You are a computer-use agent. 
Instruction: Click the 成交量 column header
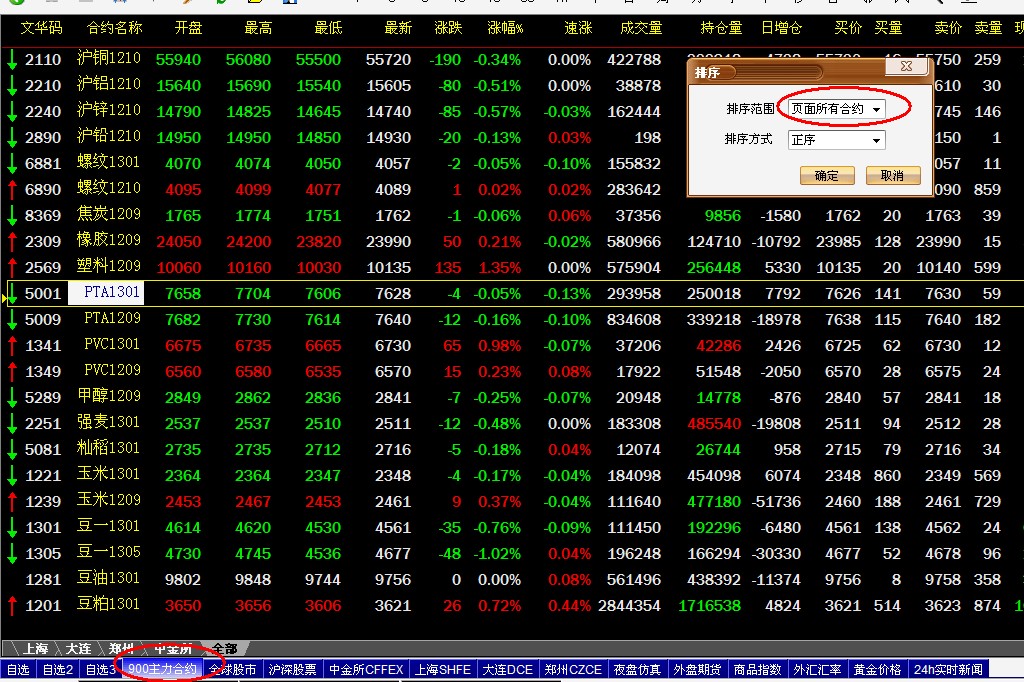[641, 28]
